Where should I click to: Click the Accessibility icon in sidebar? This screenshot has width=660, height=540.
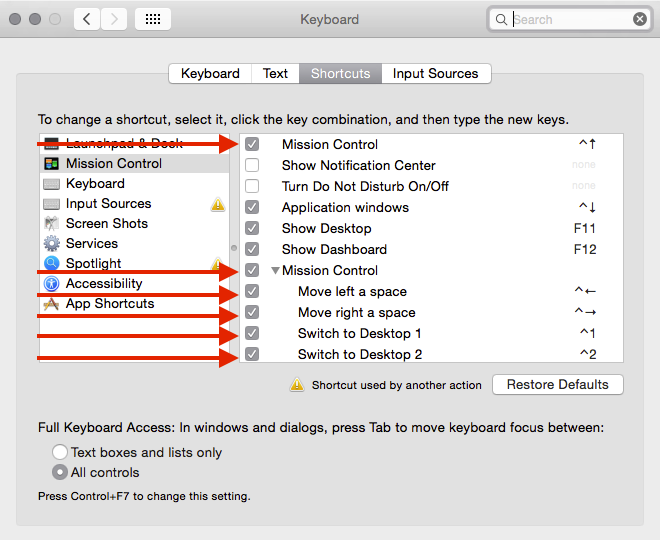[x=51, y=284]
